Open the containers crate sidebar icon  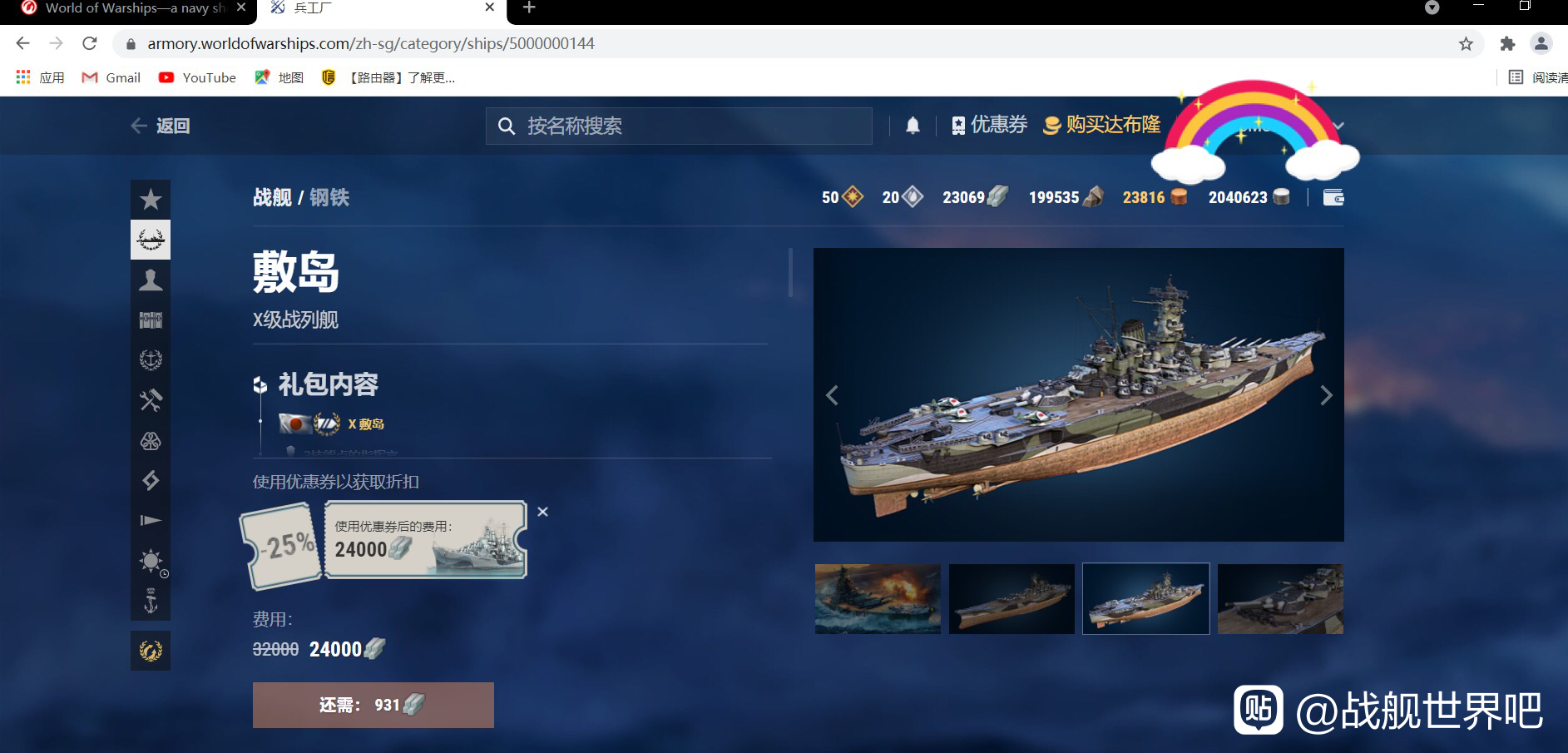(151, 320)
